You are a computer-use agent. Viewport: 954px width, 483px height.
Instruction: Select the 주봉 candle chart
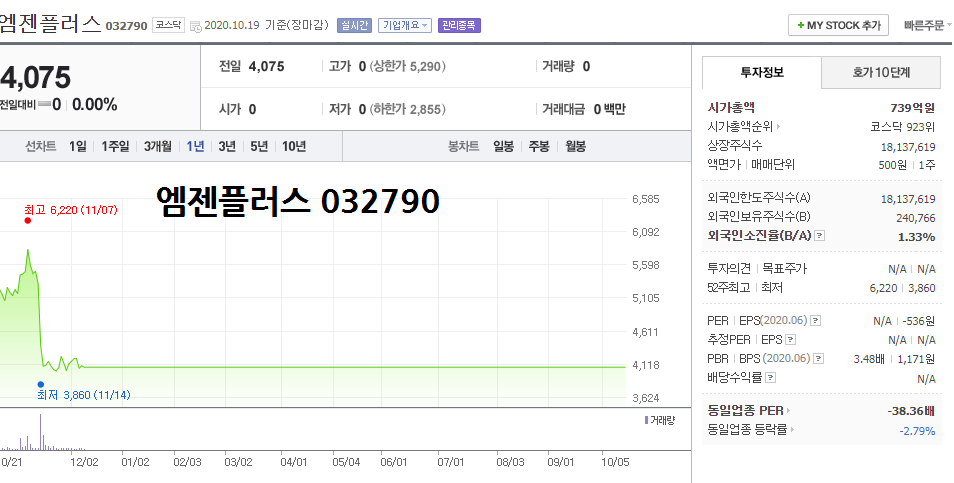click(538, 147)
